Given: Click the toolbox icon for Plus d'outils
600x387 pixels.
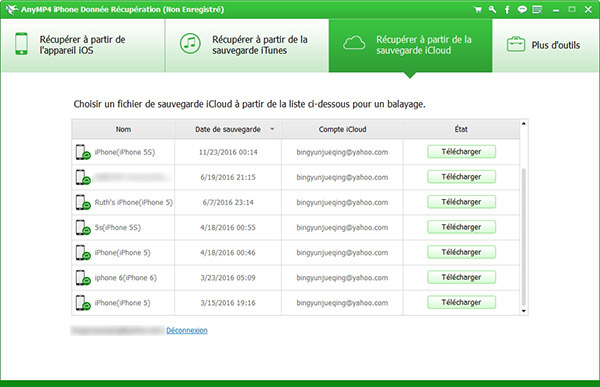Looking at the screenshot, I should tap(516, 44).
